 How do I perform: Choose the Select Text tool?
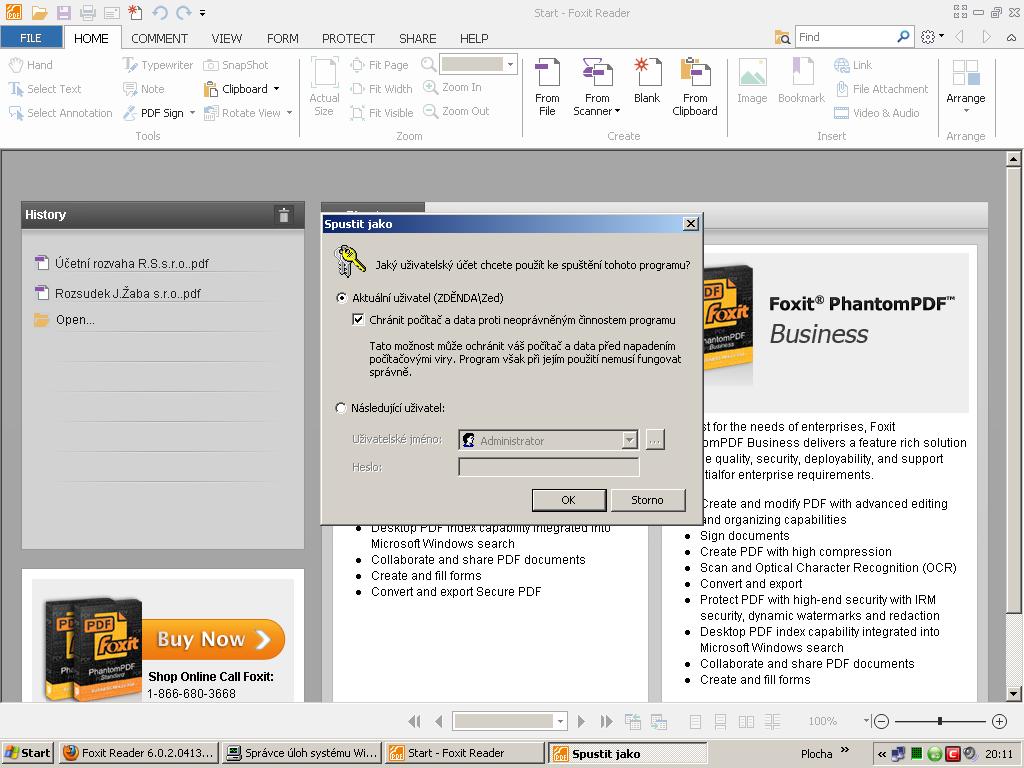click(45, 89)
